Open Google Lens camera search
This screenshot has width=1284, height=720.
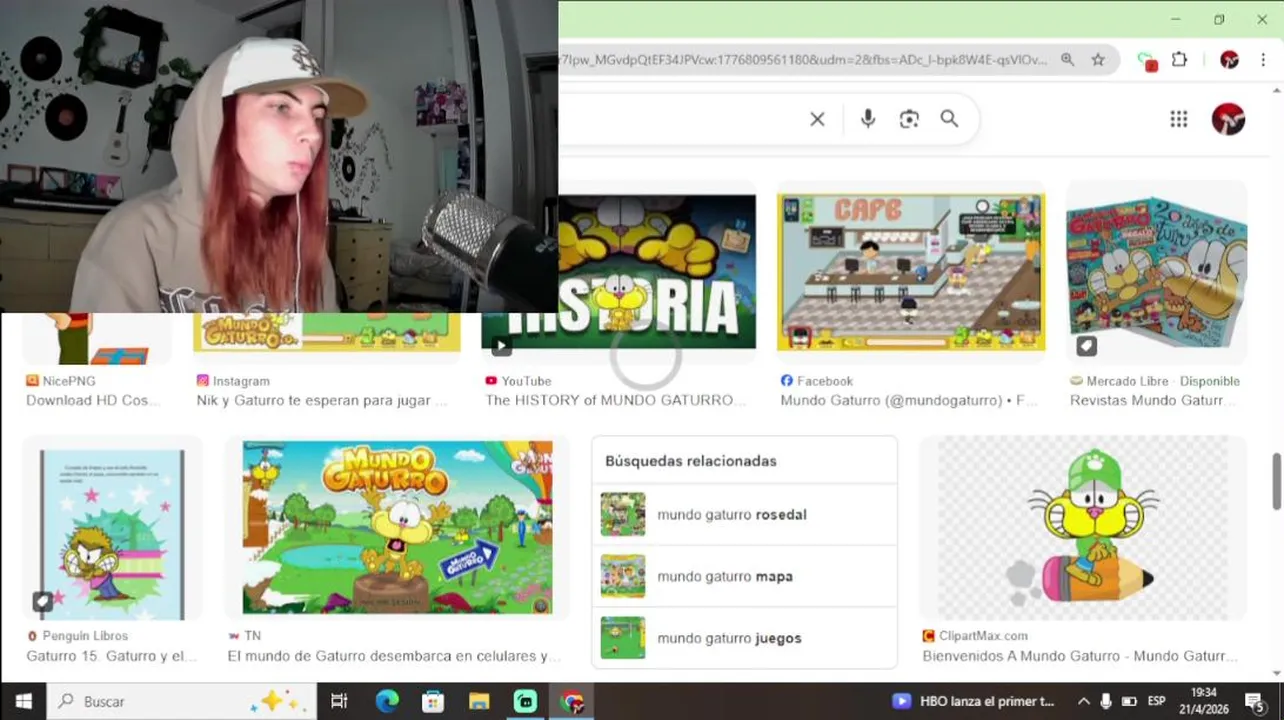909,119
